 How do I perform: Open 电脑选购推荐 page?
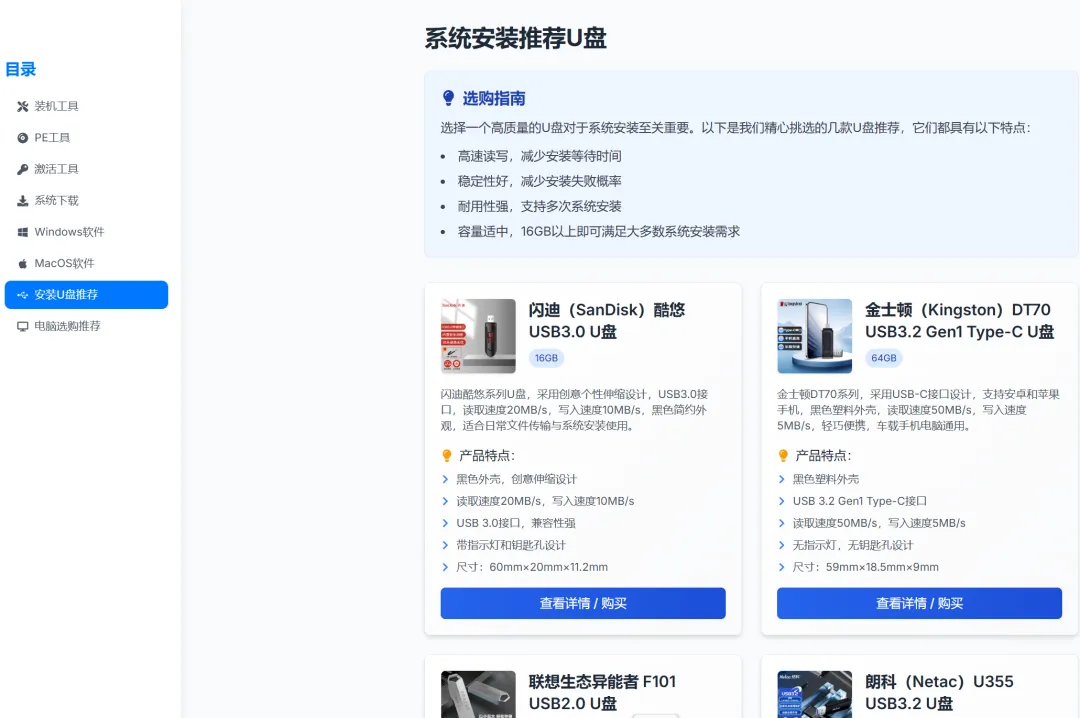click(x=86, y=326)
